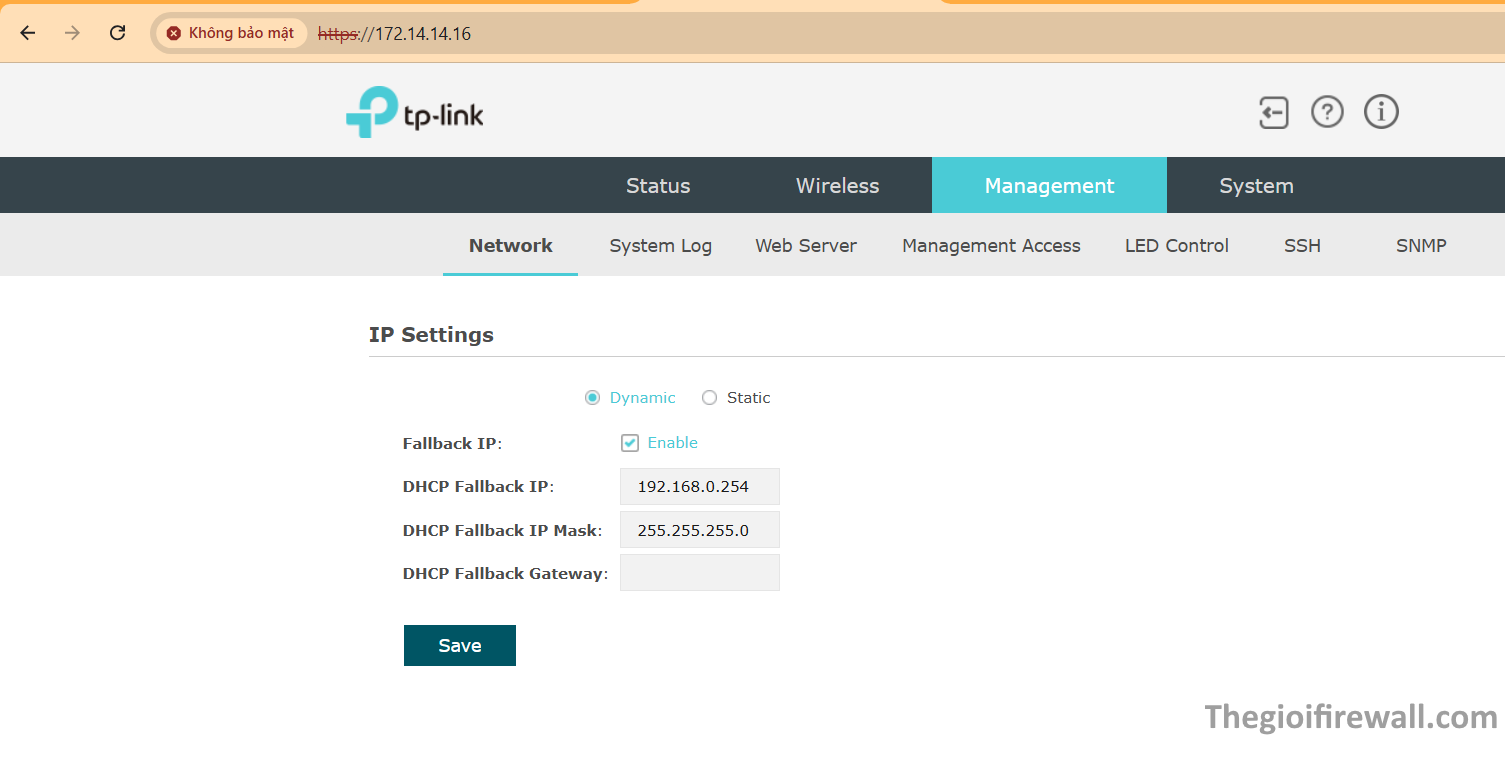Select the Static IP radio button
This screenshot has height=773, width=1505.
click(x=710, y=398)
